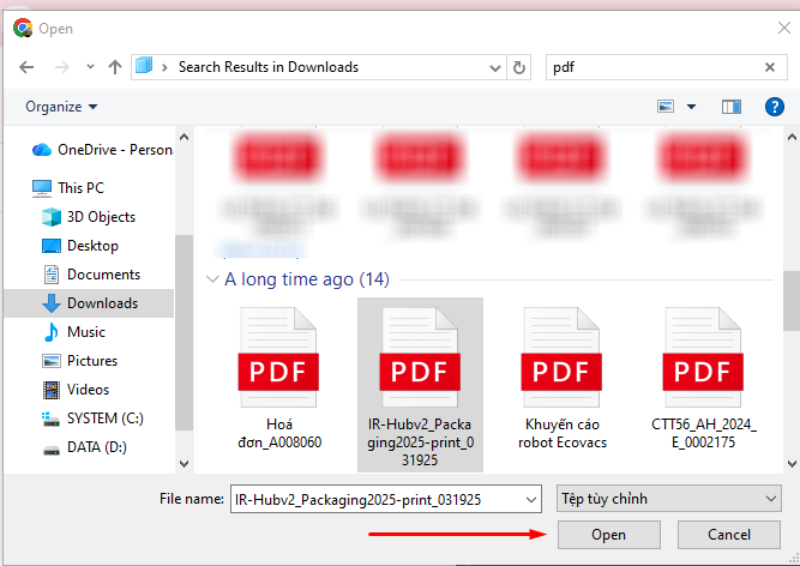Click the This PC monitor icon

pos(42,188)
